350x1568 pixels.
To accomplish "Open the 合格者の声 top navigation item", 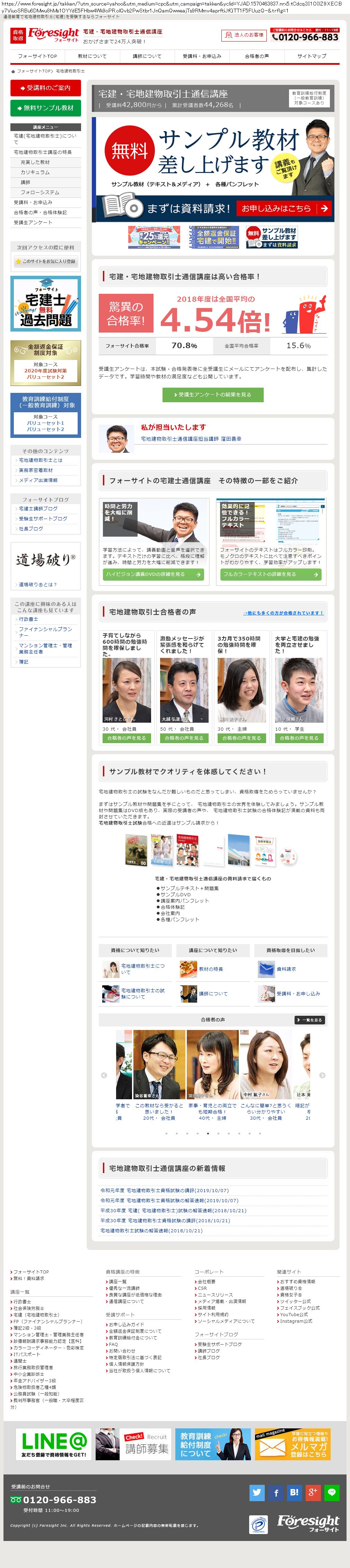I will click(x=256, y=56).
